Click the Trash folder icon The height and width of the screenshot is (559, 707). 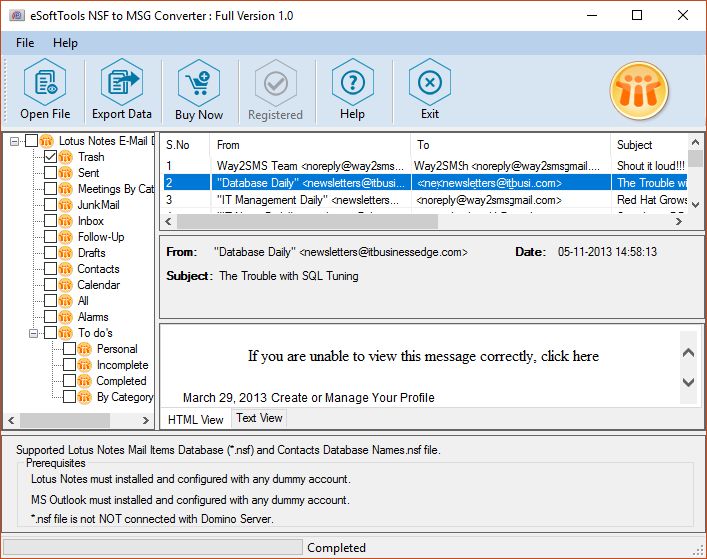65,157
